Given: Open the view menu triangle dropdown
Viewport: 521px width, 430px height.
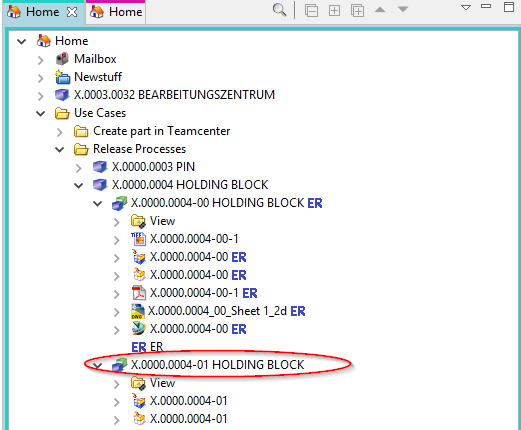Looking at the screenshot, I should click(x=466, y=7).
